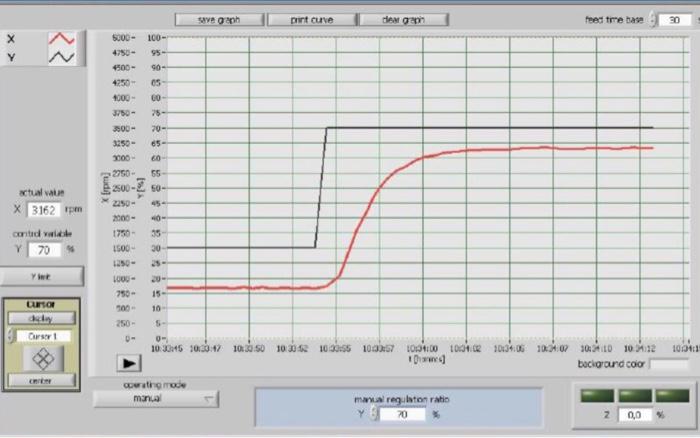The height and width of the screenshot is (438, 700).
Task: Select the Z value field 0,0
Action: pyautogui.click(x=634, y=415)
